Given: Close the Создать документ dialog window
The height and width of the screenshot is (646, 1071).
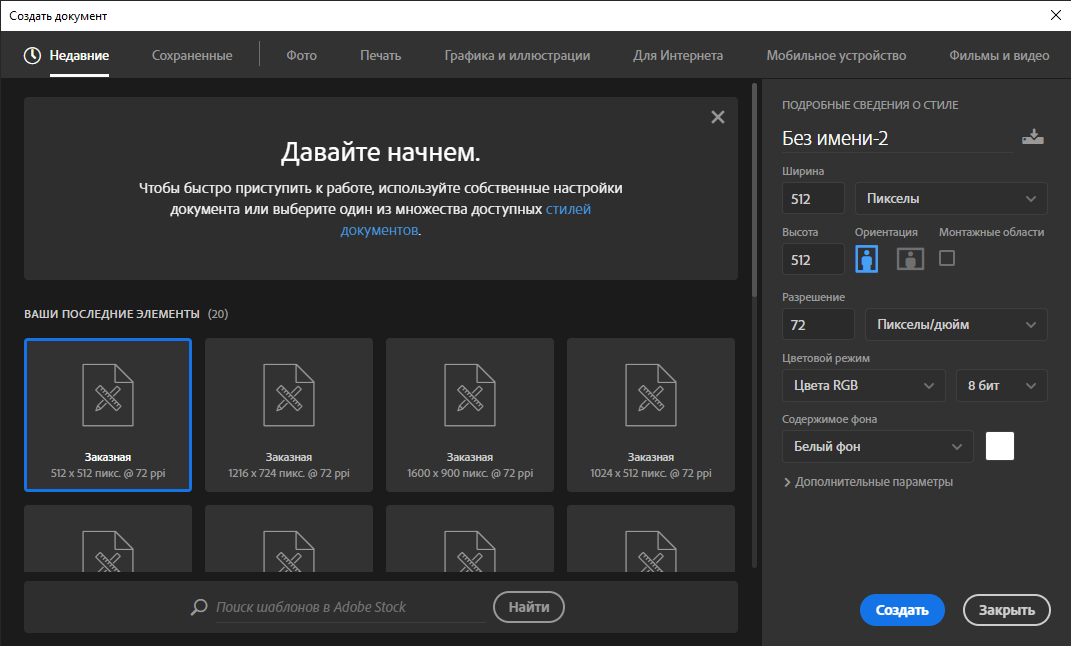Looking at the screenshot, I should [x=1055, y=15].
